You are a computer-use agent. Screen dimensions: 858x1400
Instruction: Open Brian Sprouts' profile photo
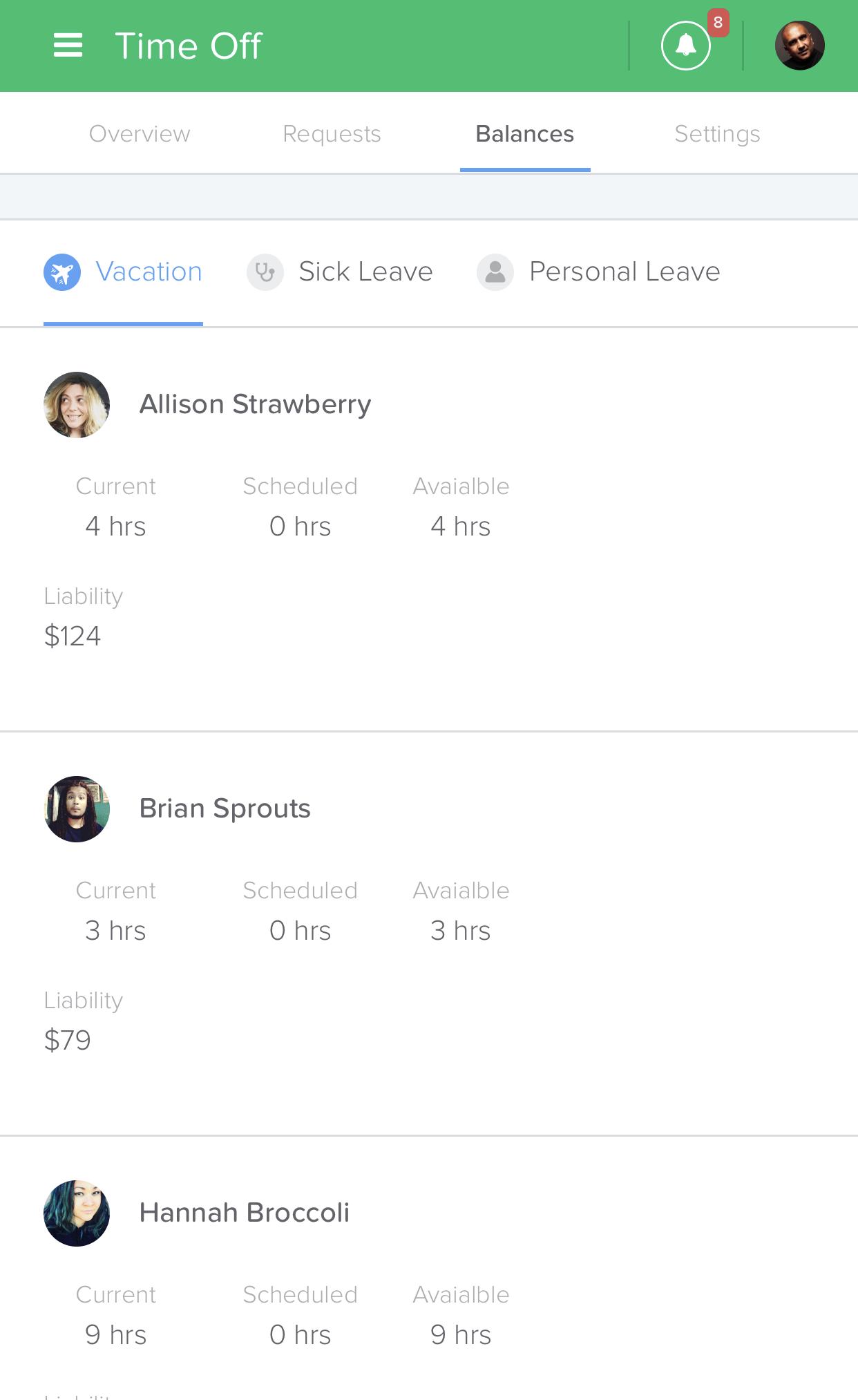click(77, 809)
